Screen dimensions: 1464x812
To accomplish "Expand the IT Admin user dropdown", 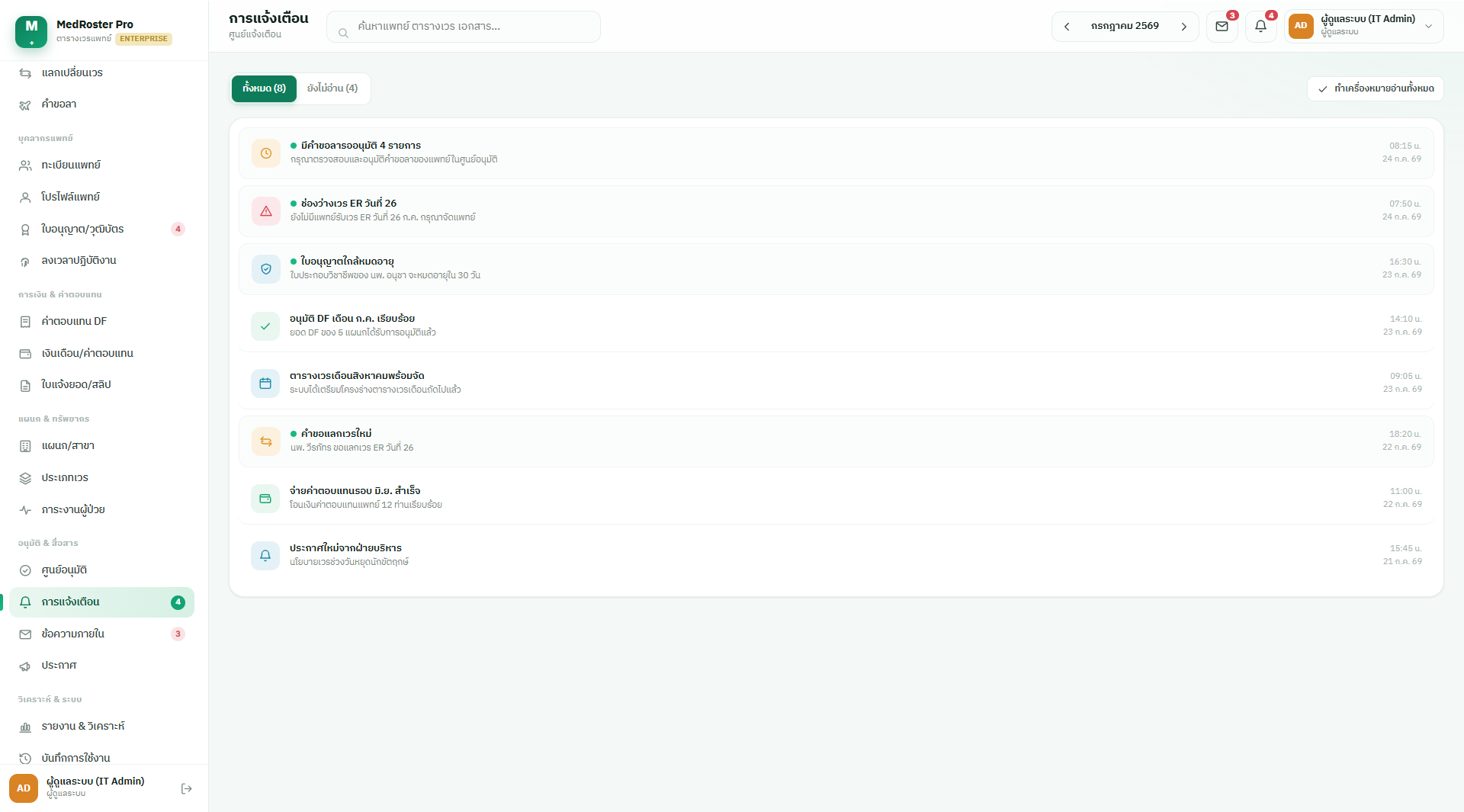I will [x=1363, y=27].
